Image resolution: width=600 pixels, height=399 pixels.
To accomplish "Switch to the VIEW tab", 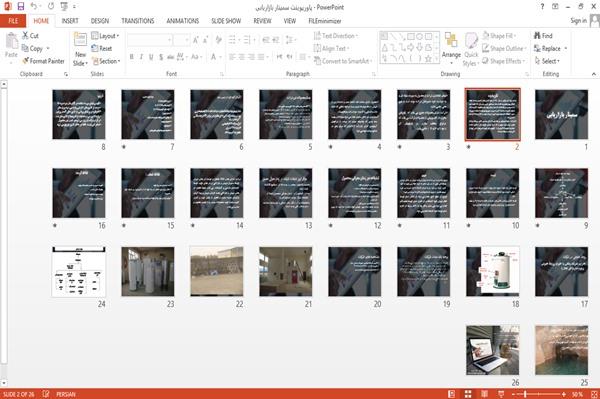I will pyautogui.click(x=290, y=21).
